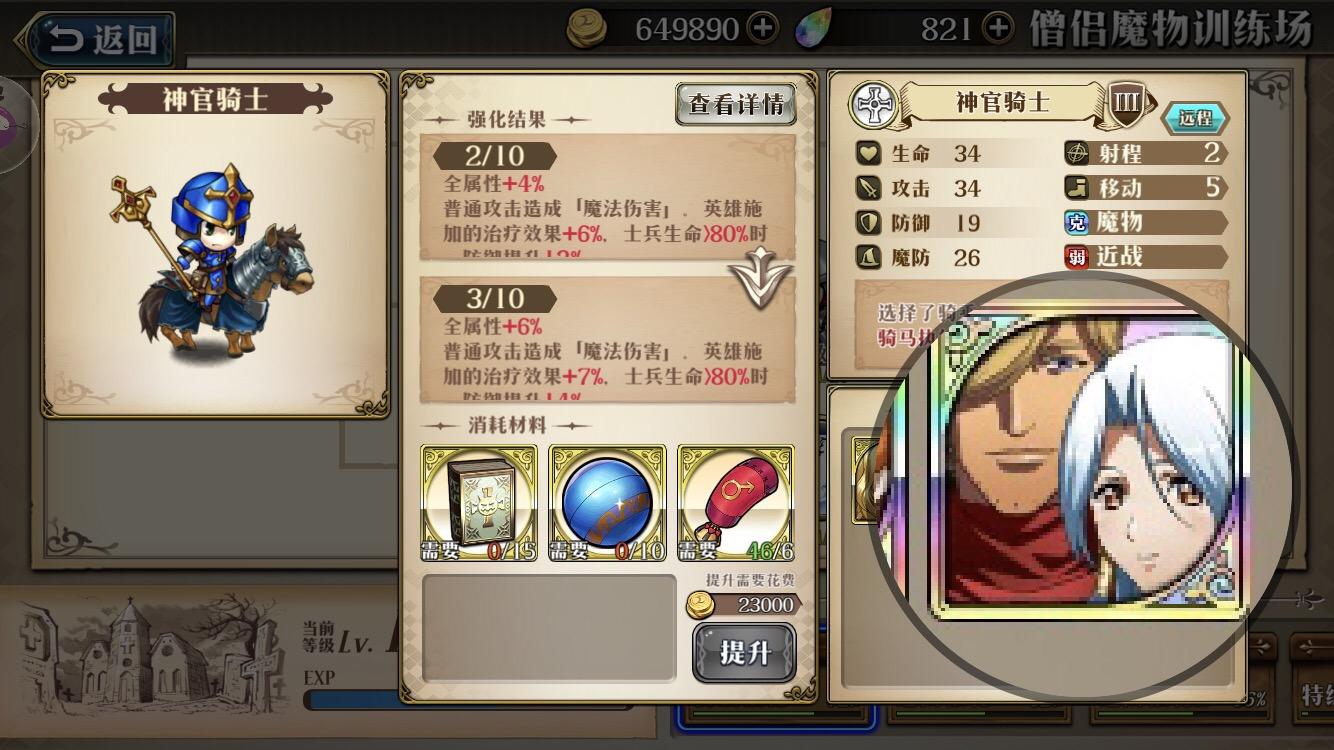Tap the rainbow crystal currency icon
The image size is (1334, 750).
tap(814, 29)
